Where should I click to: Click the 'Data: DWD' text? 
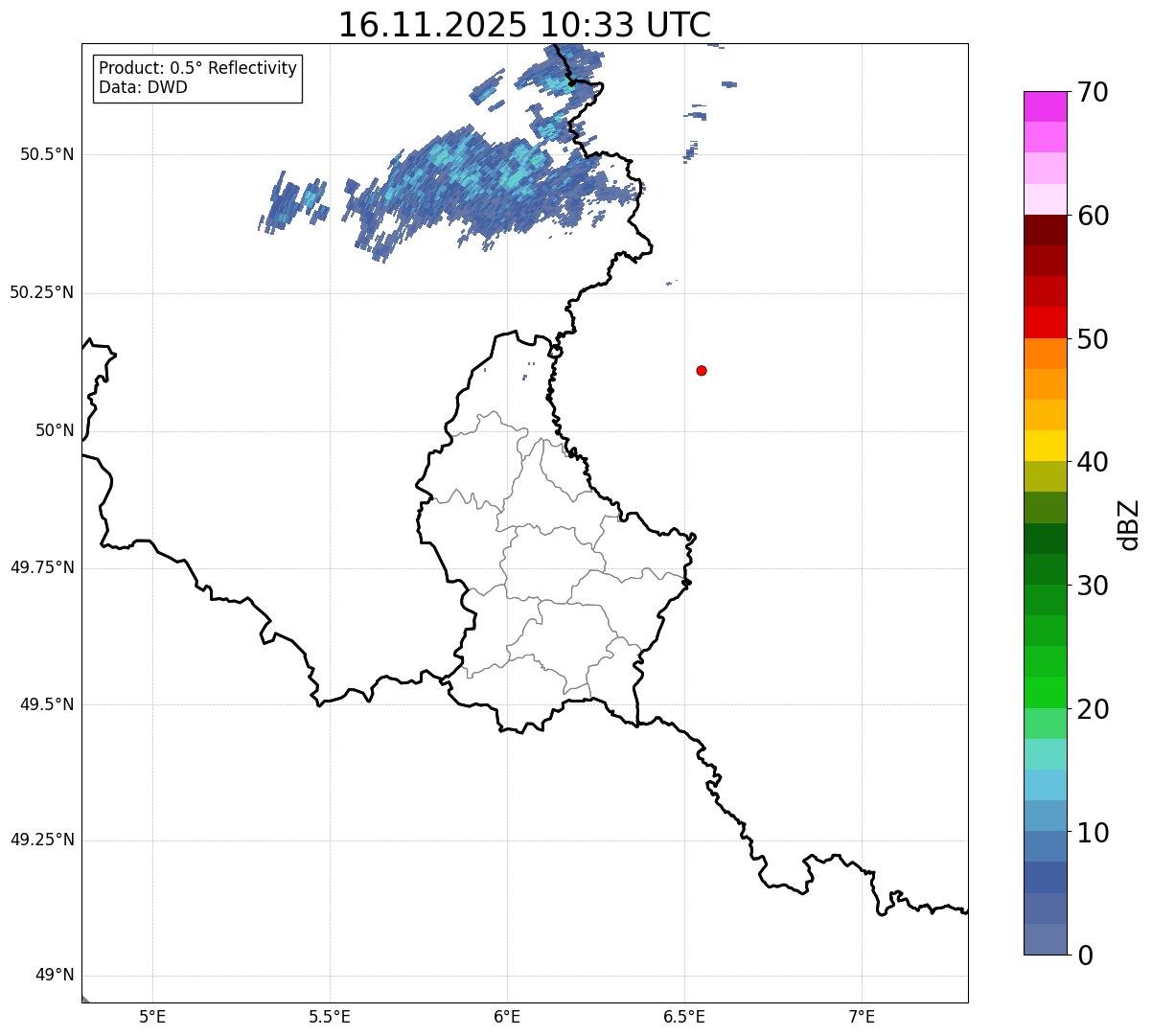click(143, 88)
